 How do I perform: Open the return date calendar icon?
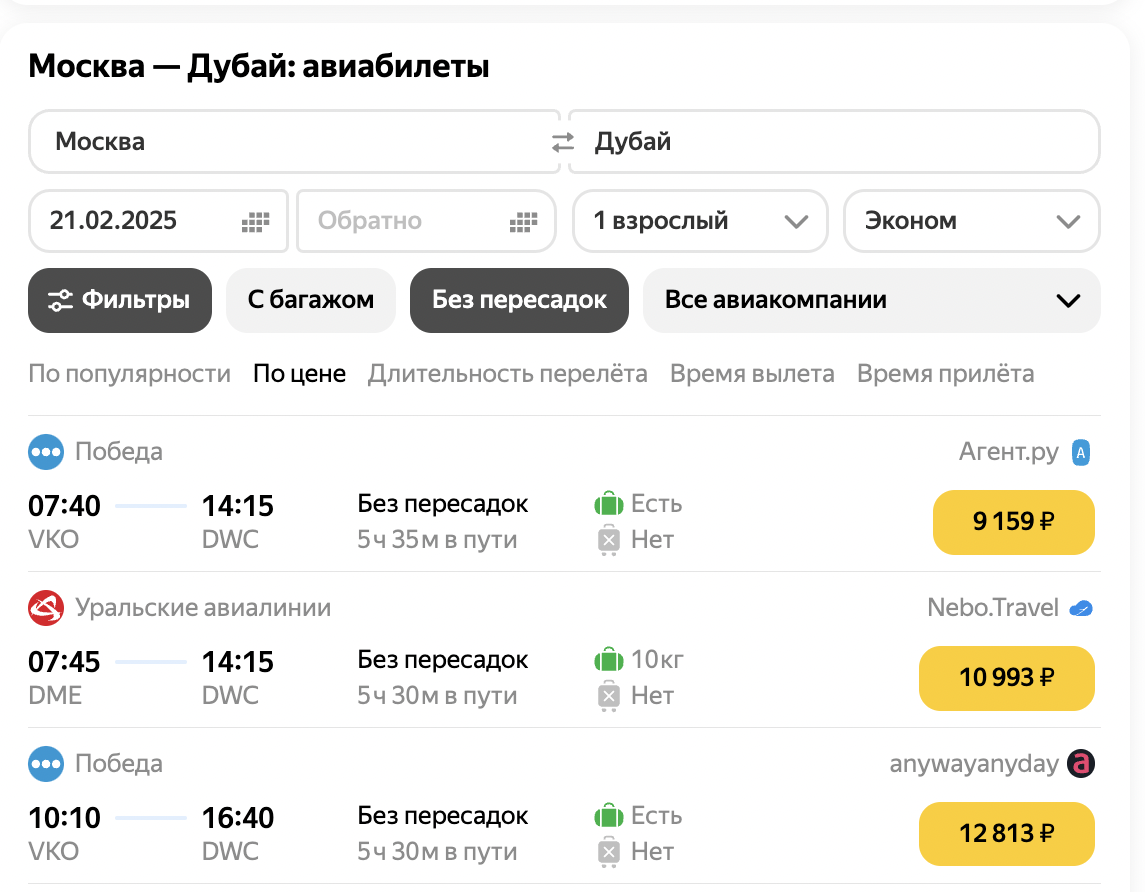point(521,221)
